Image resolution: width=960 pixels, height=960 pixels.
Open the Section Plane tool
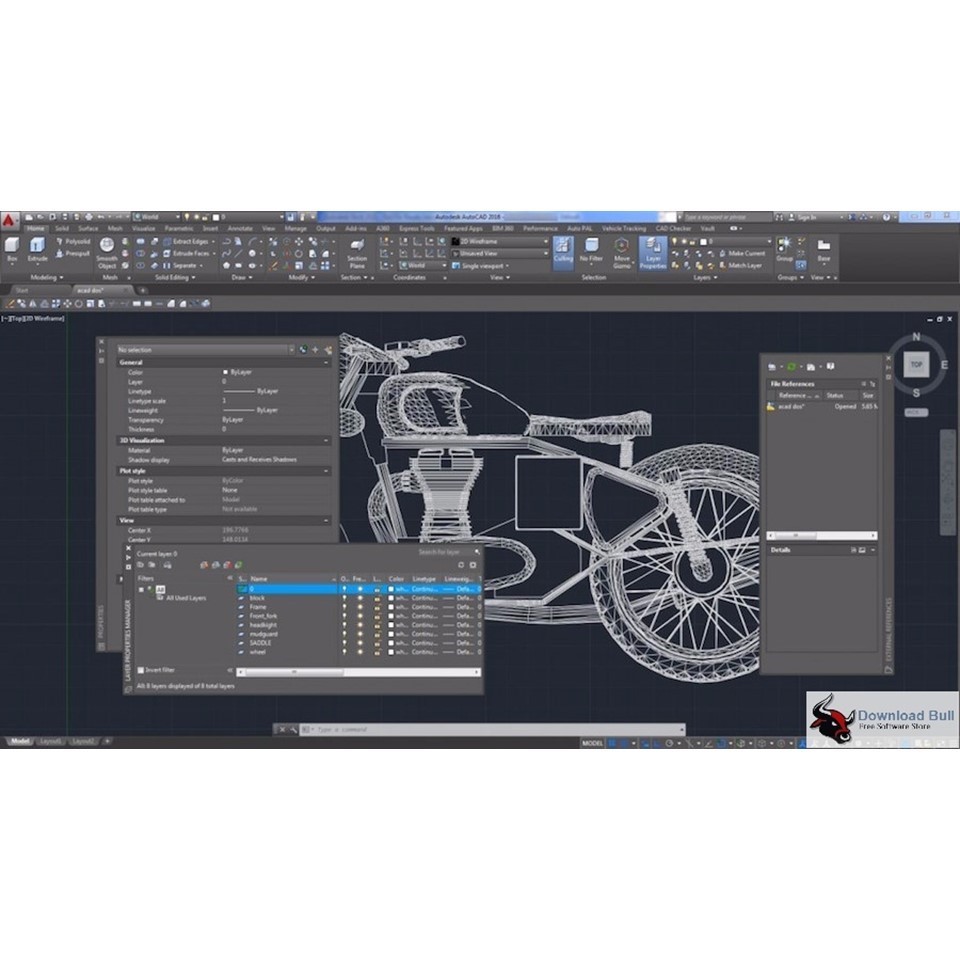(x=357, y=250)
